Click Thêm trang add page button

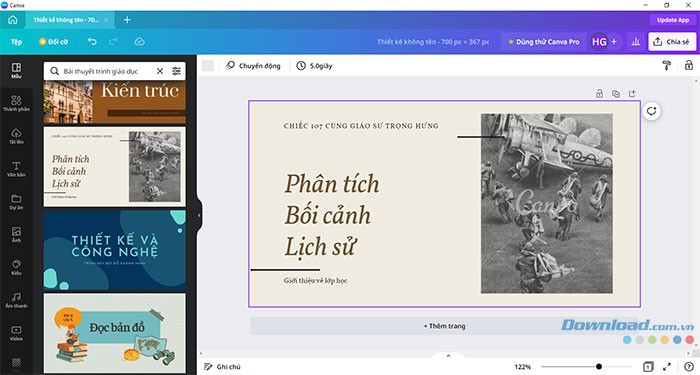(444, 326)
